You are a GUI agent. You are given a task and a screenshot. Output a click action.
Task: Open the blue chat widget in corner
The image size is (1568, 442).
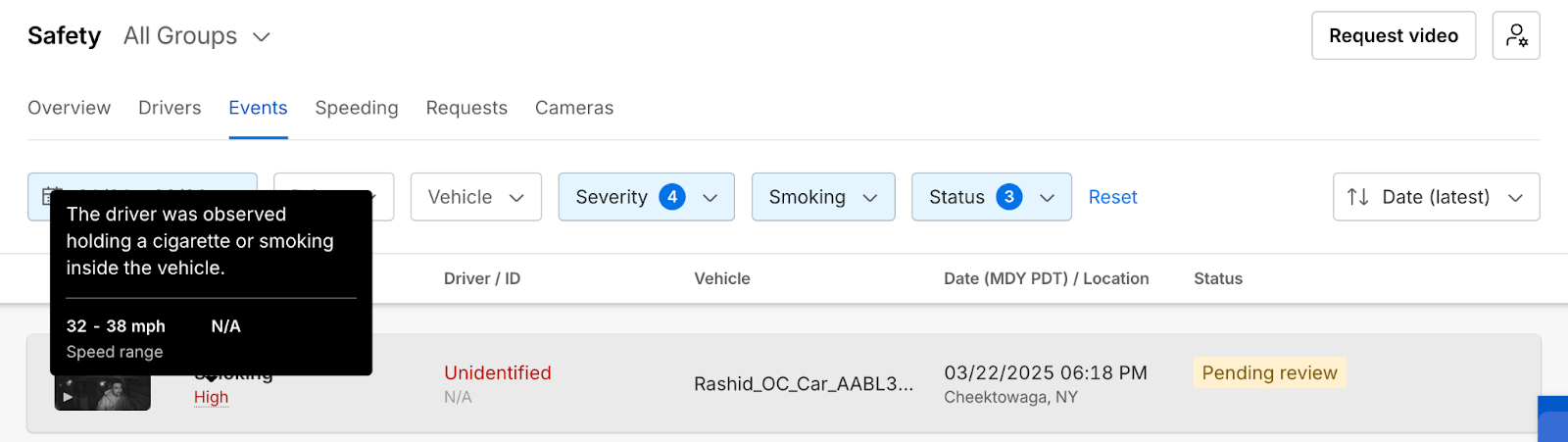click(x=1553, y=419)
